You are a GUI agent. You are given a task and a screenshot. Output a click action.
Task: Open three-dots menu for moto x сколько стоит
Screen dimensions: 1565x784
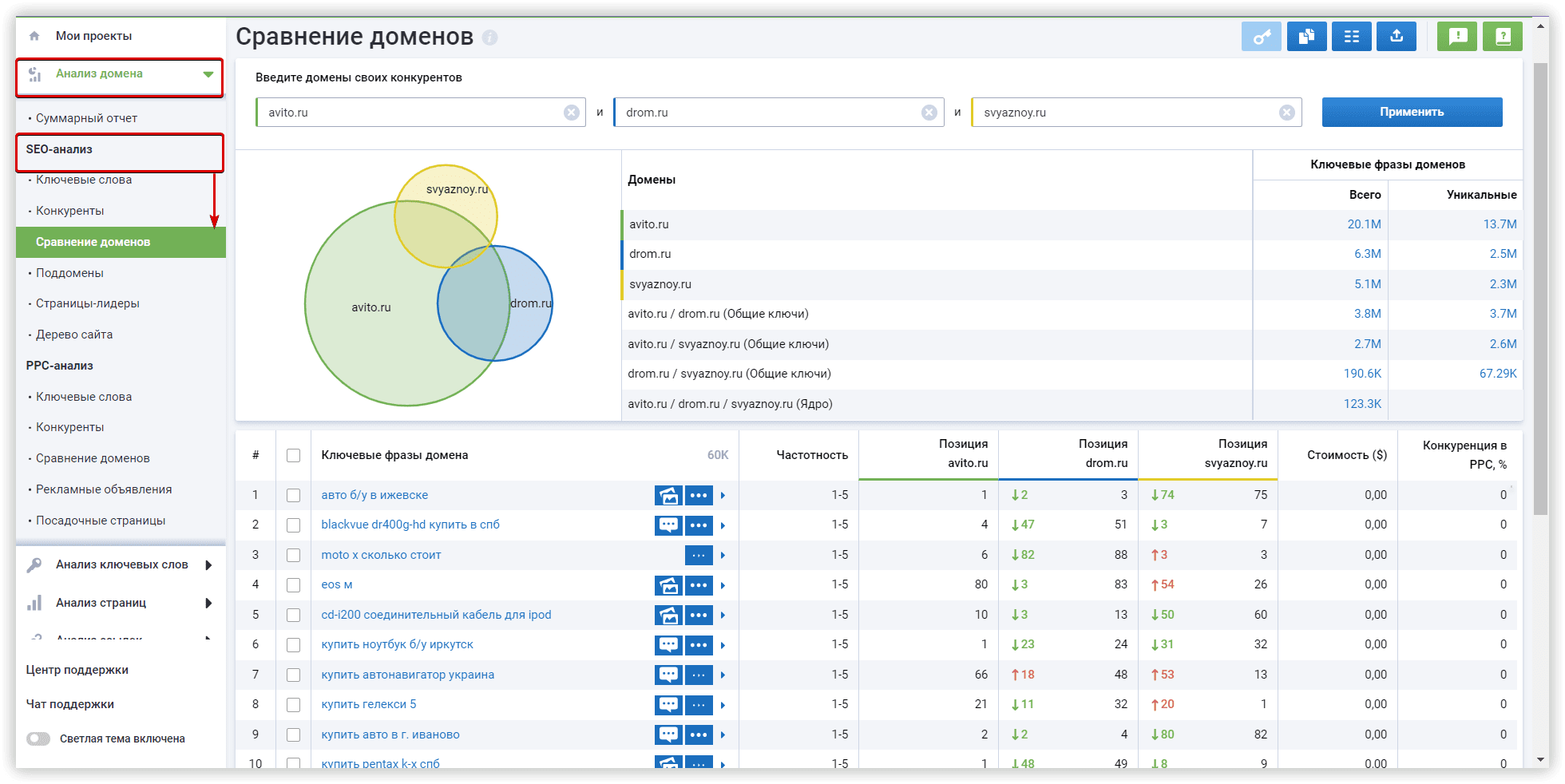699,555
